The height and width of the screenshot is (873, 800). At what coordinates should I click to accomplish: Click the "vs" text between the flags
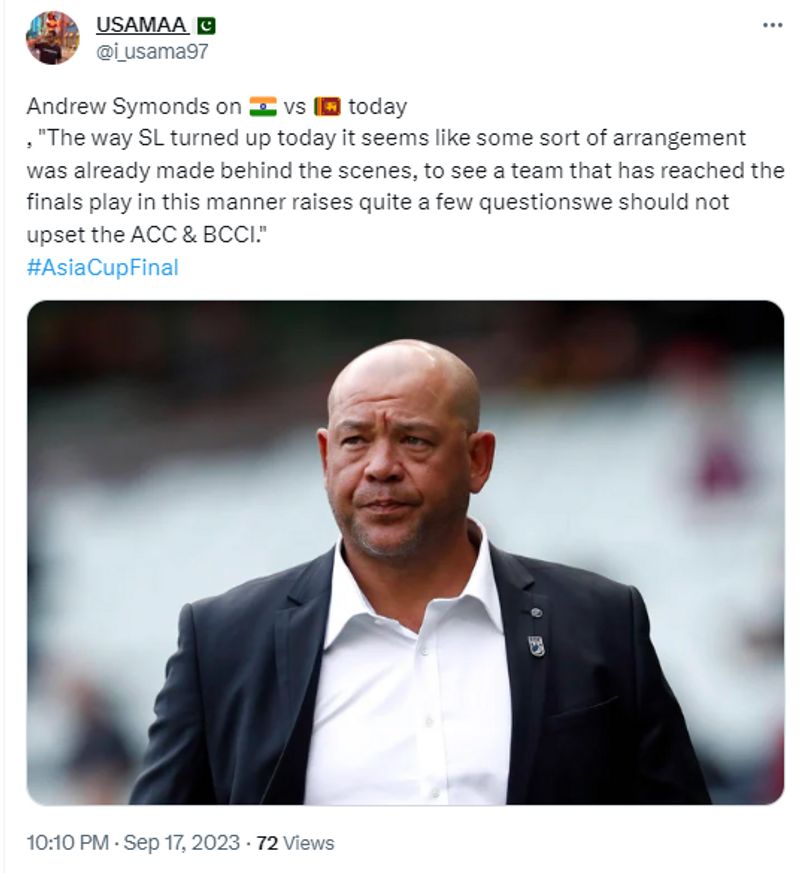click(295, 106)
